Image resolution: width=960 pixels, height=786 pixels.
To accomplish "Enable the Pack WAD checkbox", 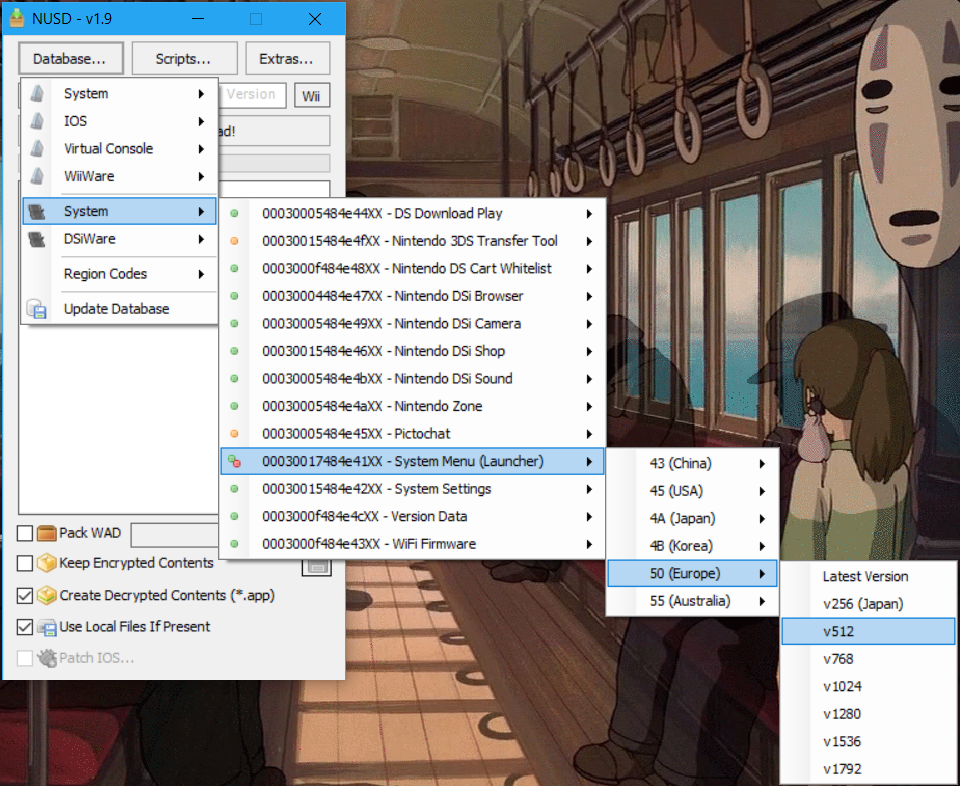I will [x=25, y=533].
